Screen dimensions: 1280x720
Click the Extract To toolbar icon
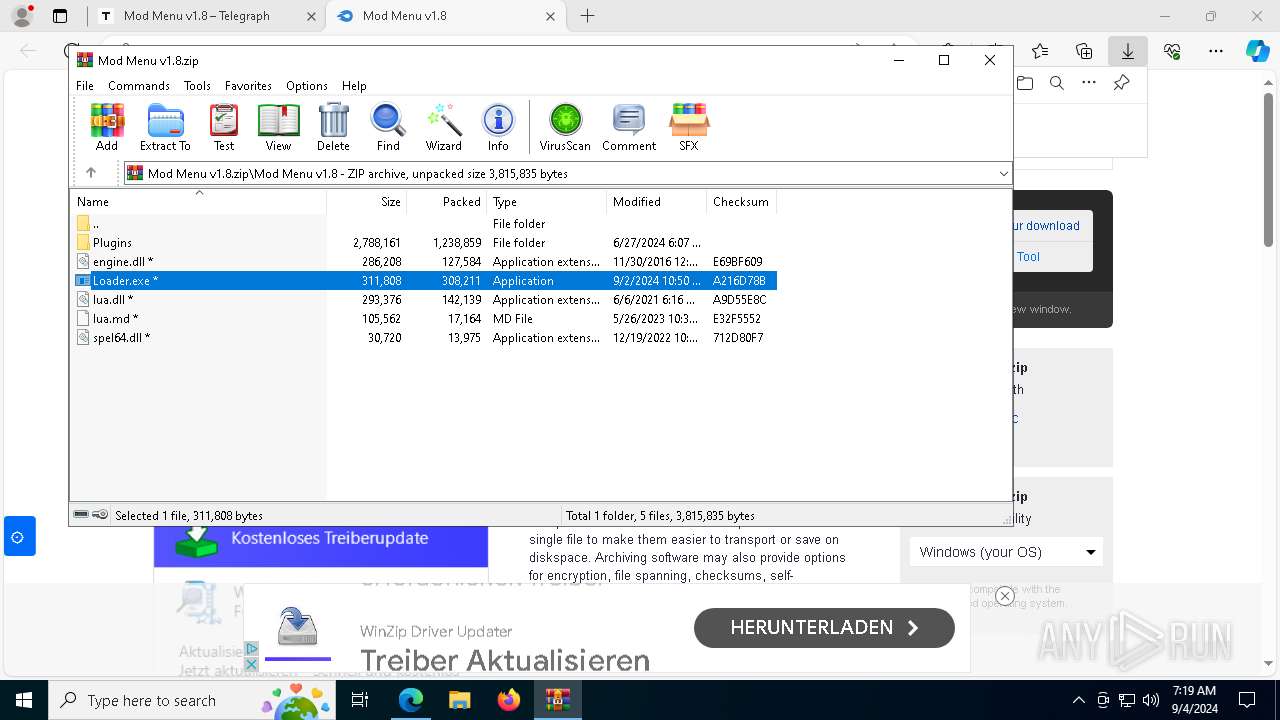coord(165,127)
